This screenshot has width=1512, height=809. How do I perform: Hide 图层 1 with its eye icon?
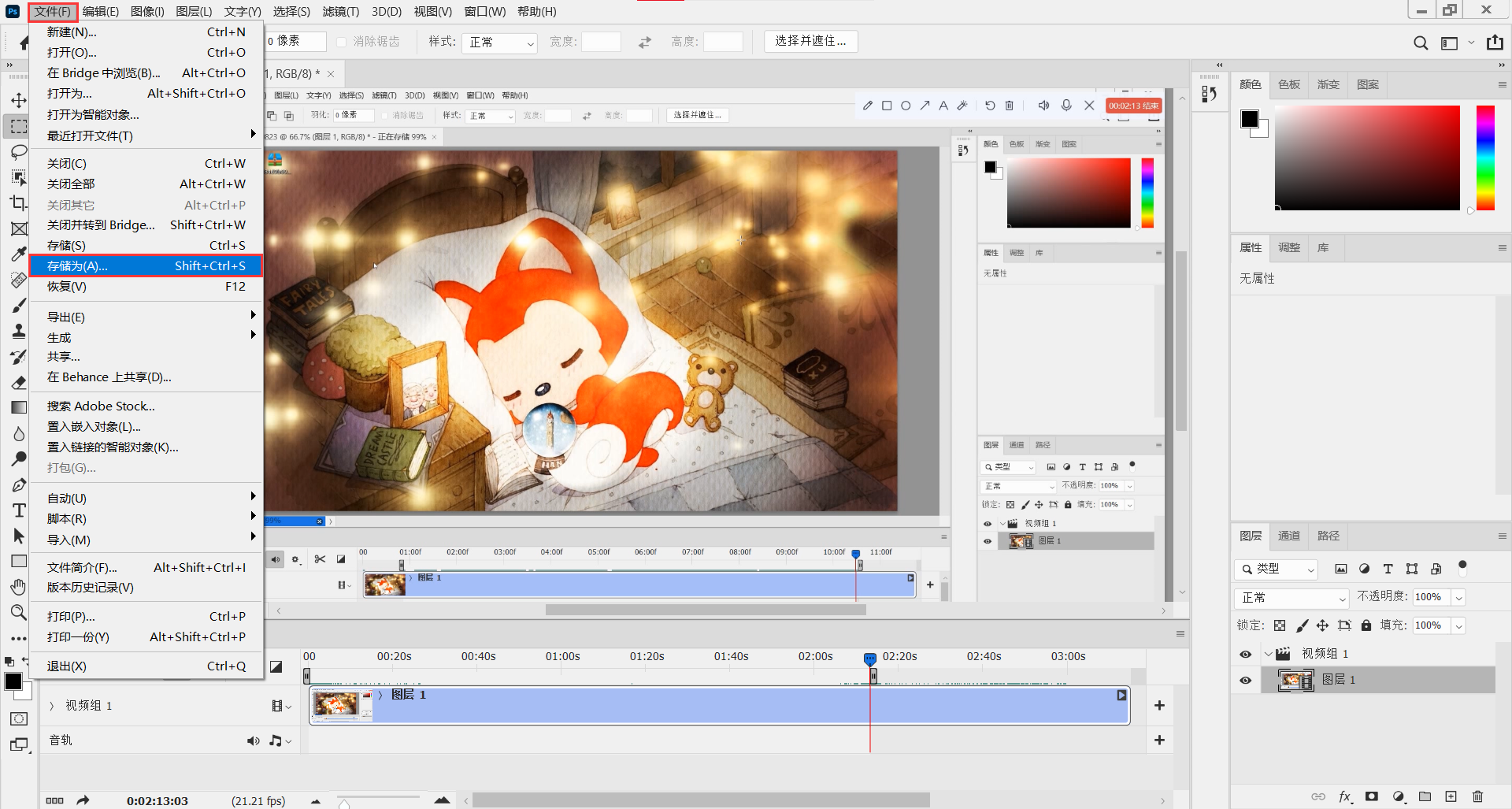tap(1245, 680)
